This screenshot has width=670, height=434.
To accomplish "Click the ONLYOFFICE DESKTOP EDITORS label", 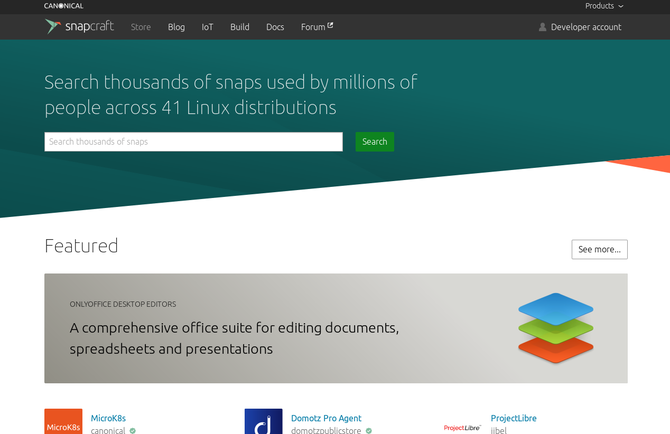I will pyautogui.click(x=123, y=304).
